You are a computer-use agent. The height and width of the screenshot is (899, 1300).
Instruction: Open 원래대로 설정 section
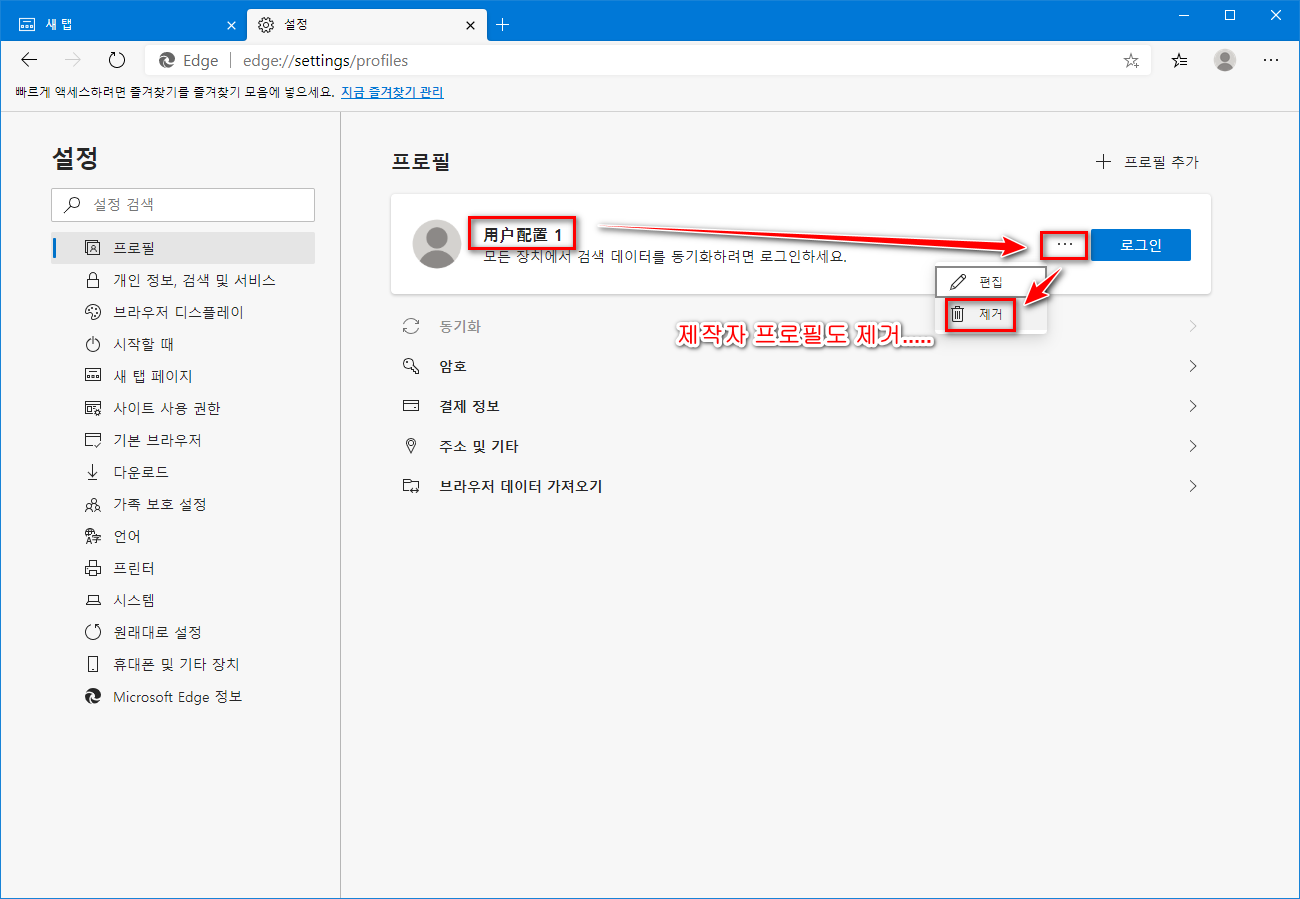[183, 632]
